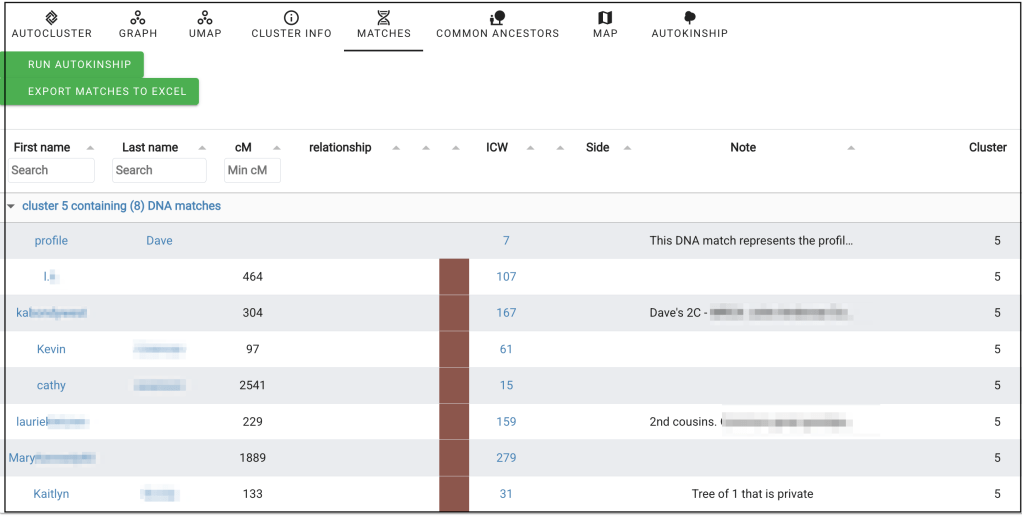Sort by the First name column arrow
The image size is (1022, 519).
pyautogui.click(x=91, y=148)
